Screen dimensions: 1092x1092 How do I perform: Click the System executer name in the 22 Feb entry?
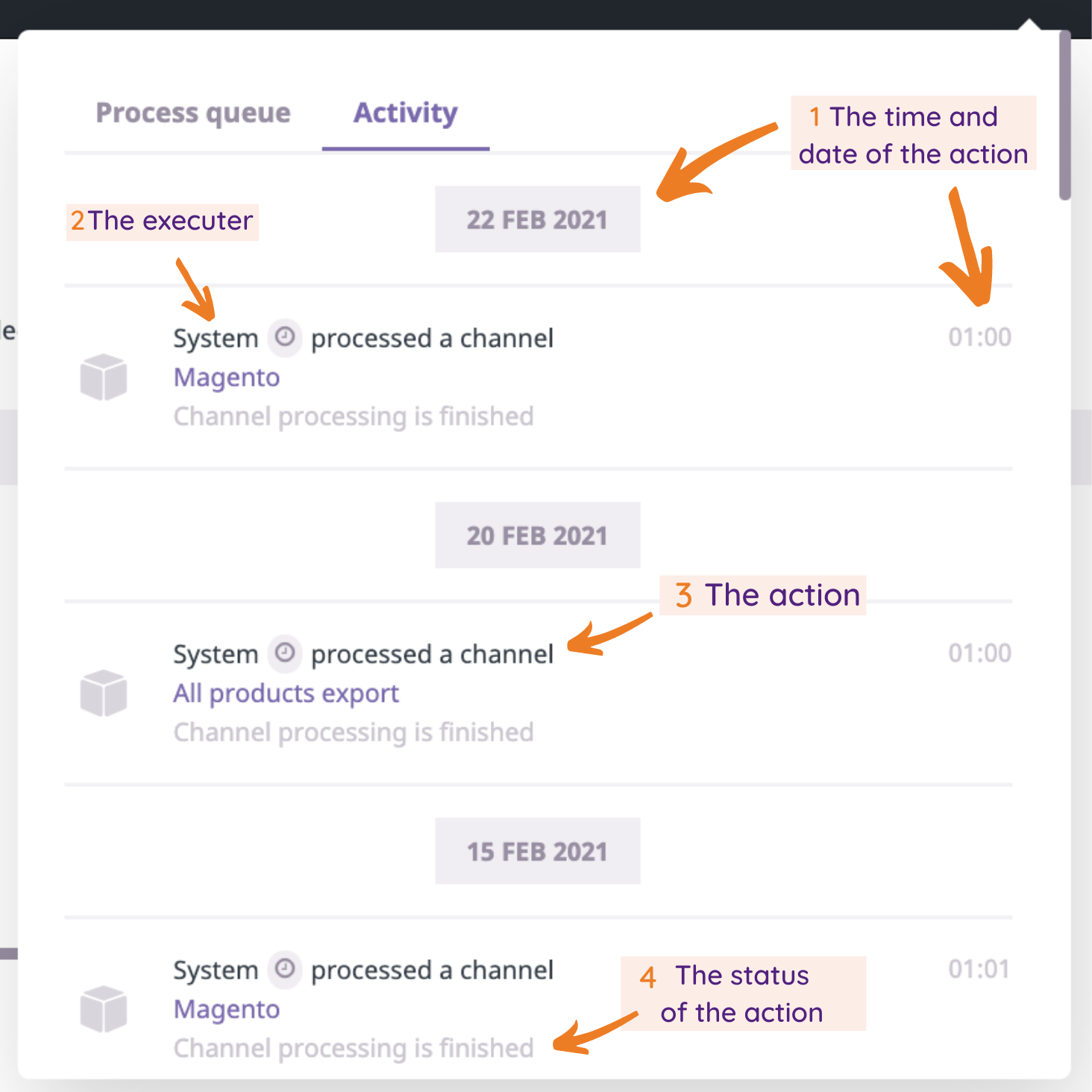click(x=216, y=339)
